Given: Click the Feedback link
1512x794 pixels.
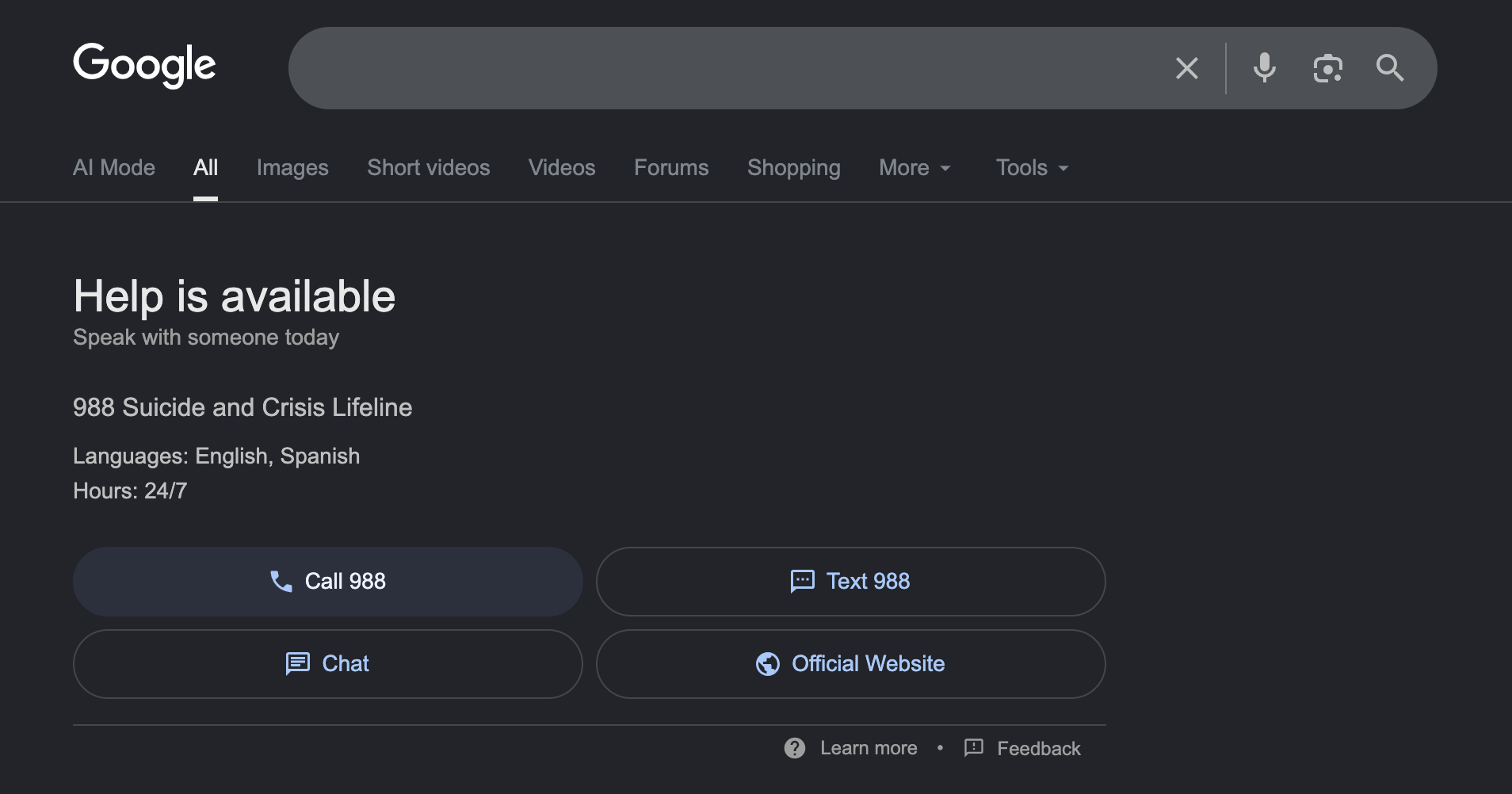Looking at the screenshot, I should [1039, 748].
